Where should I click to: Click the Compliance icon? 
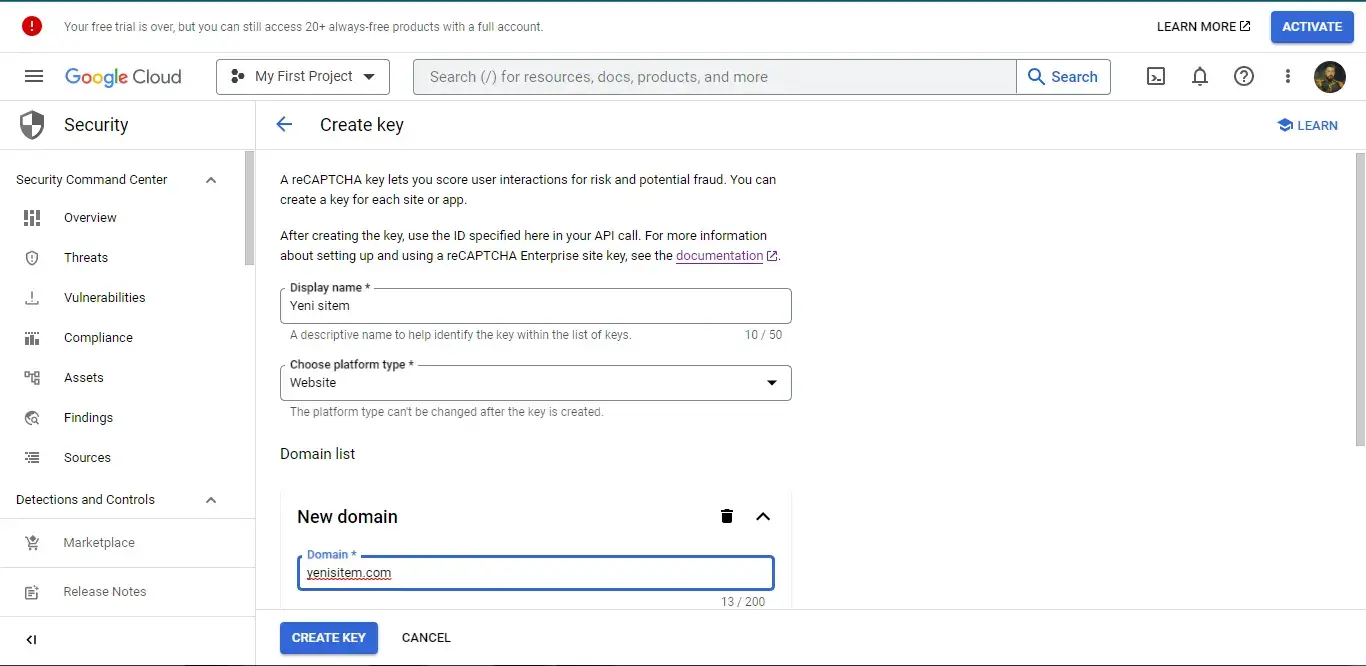pyautogui.click(x=32, y=338)
